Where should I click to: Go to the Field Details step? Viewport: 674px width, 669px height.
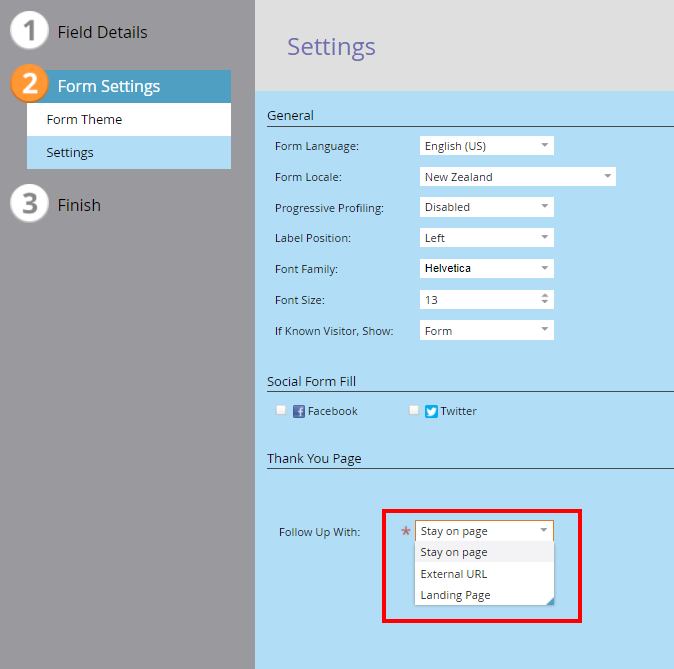tap(102, 32)
